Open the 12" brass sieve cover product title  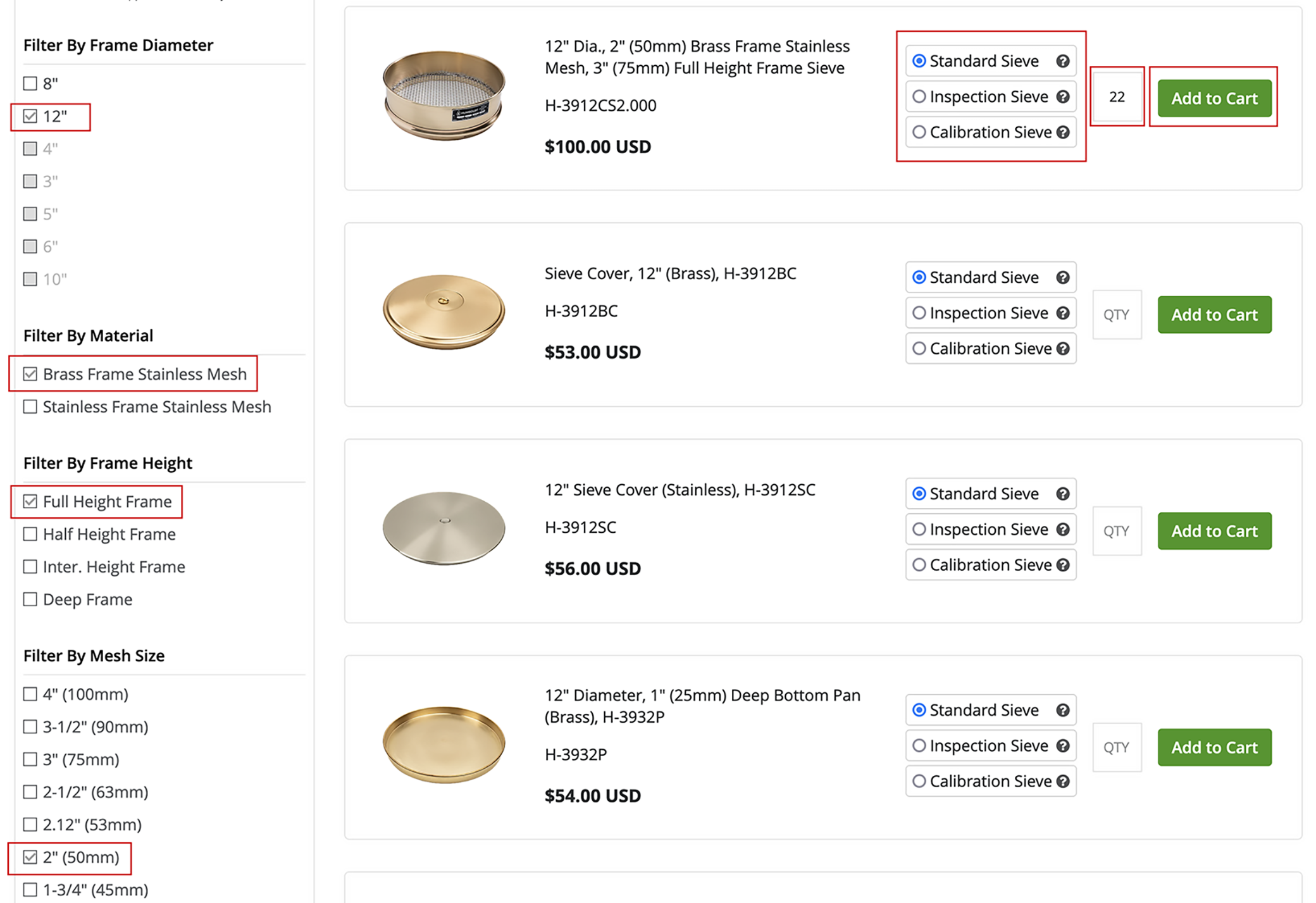point(670,273)
